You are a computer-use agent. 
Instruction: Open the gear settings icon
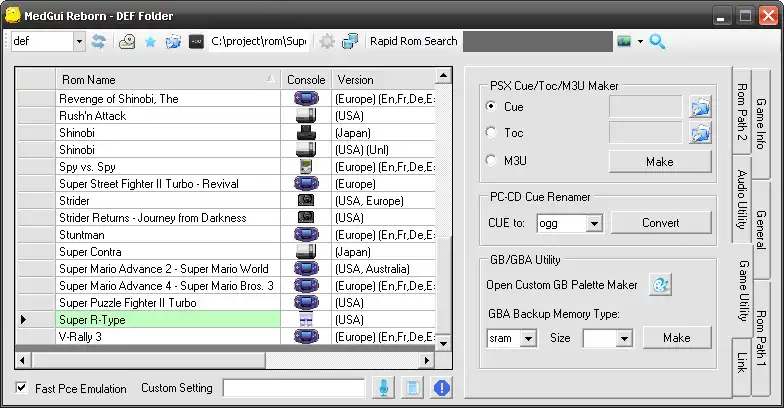coord(326,42)
